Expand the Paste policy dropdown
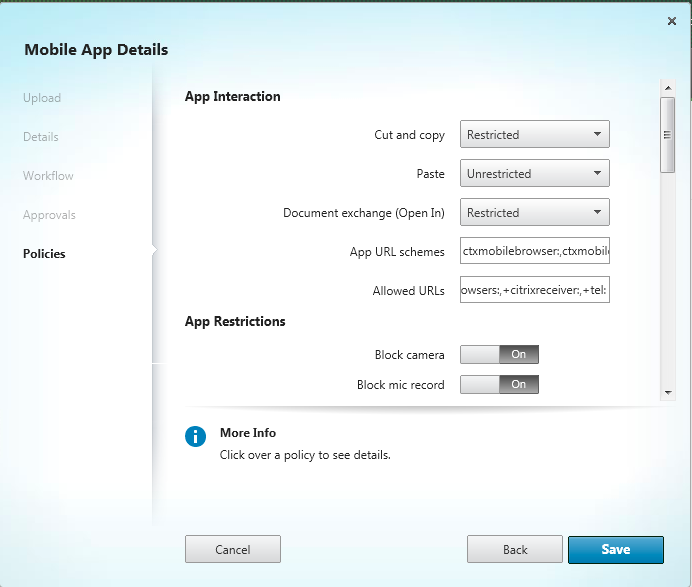The image size is (692, 587). pyautogui.click(x=535, y=173)
